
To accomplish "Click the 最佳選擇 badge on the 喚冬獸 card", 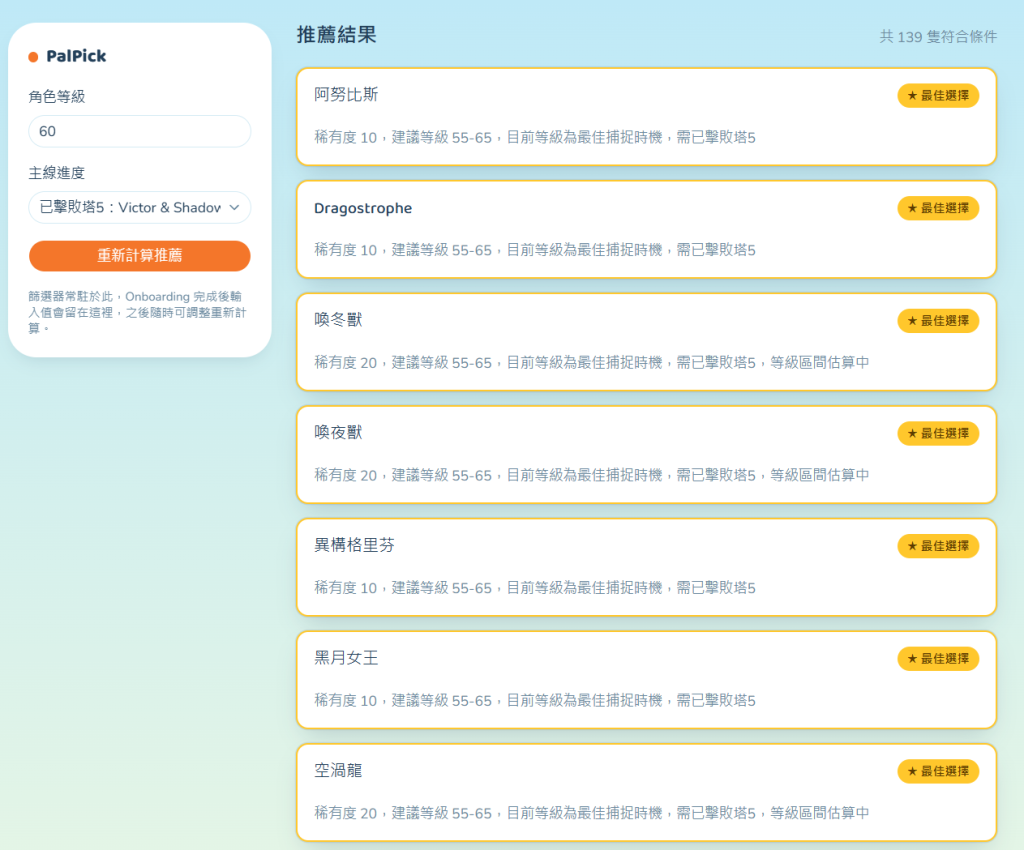I will click(x=938, y=321).
